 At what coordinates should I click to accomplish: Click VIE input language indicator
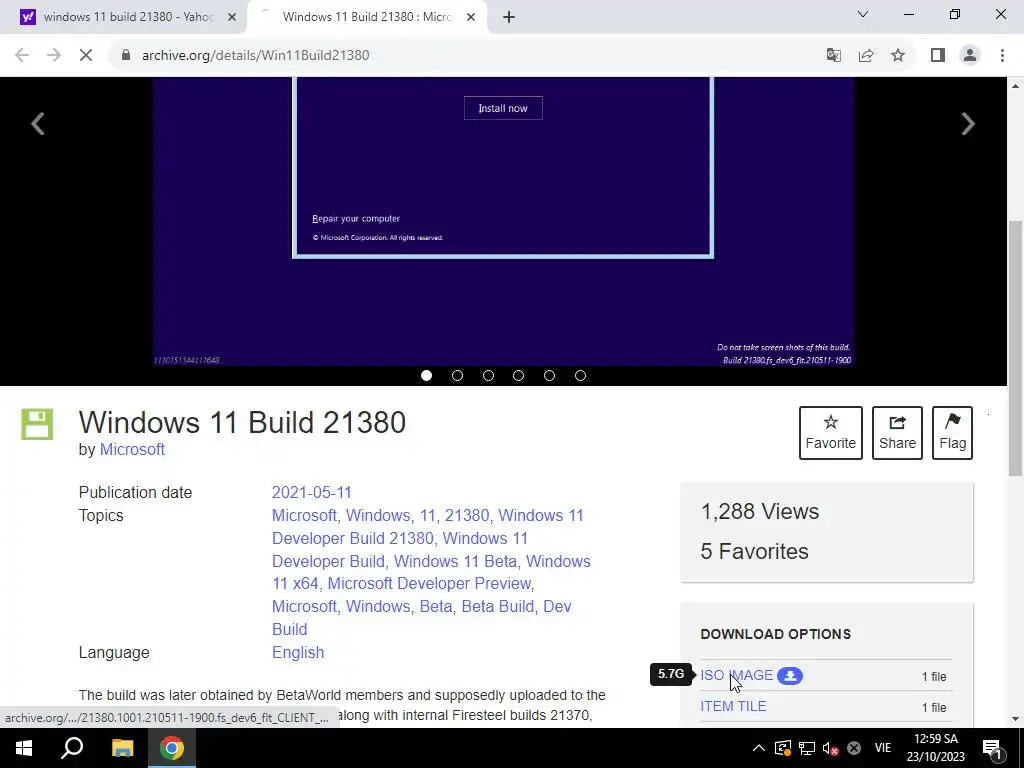[x=883, y=748]
